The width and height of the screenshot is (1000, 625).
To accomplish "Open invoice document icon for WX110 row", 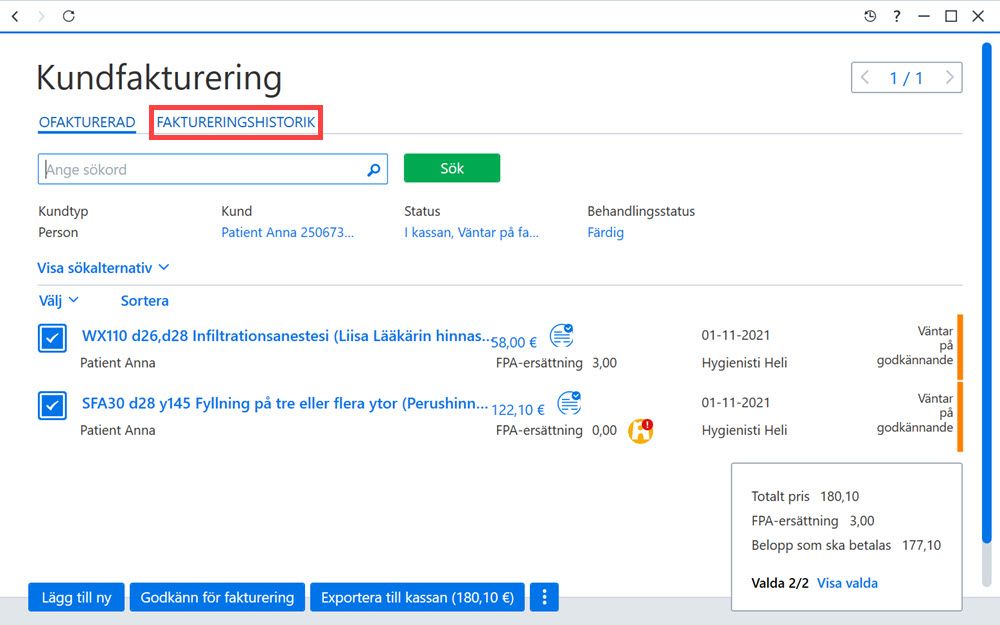I will [x=561, y=335].
